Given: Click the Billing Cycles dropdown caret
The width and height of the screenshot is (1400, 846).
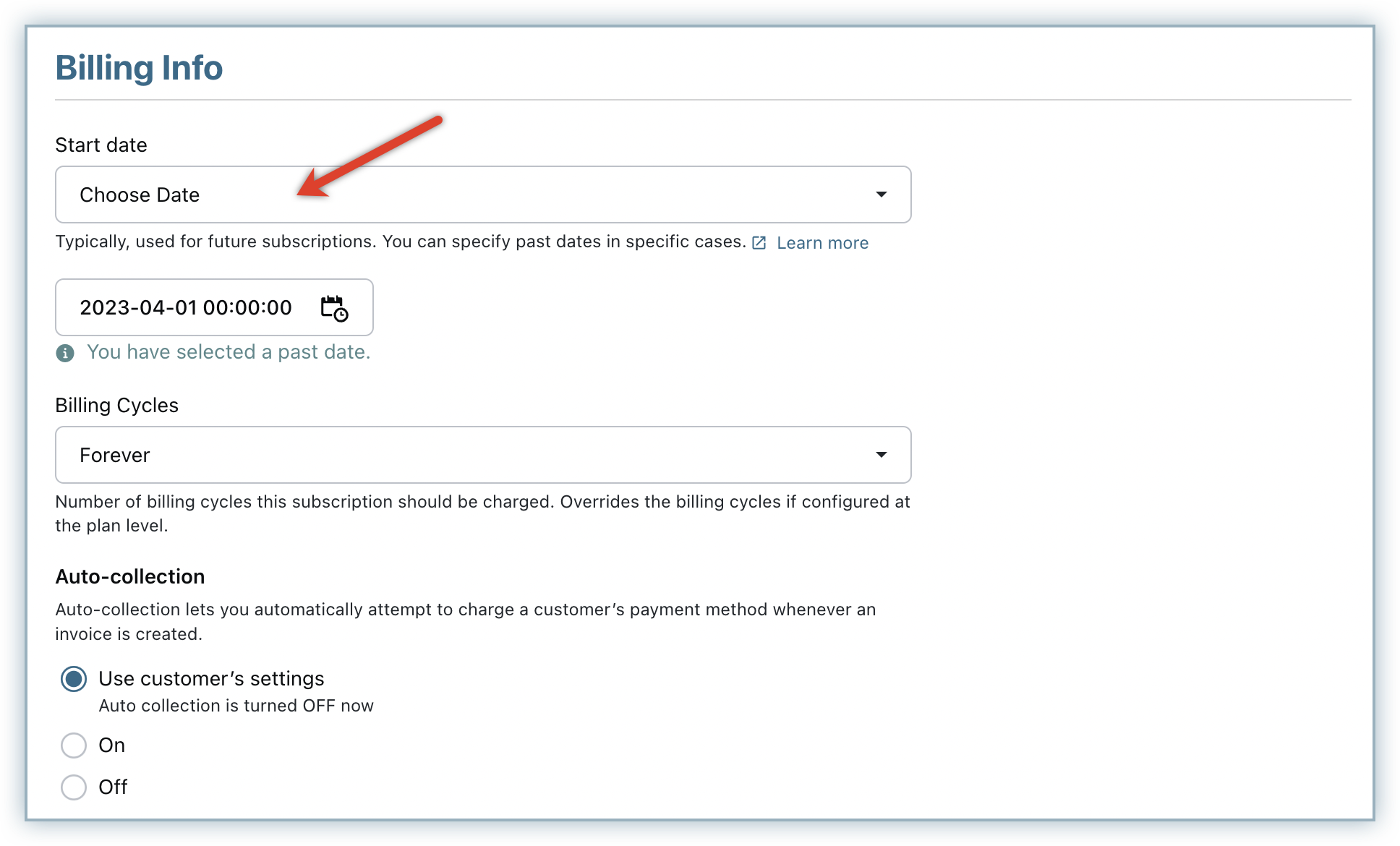Looking at the screenshot, I should pos(881,455).
